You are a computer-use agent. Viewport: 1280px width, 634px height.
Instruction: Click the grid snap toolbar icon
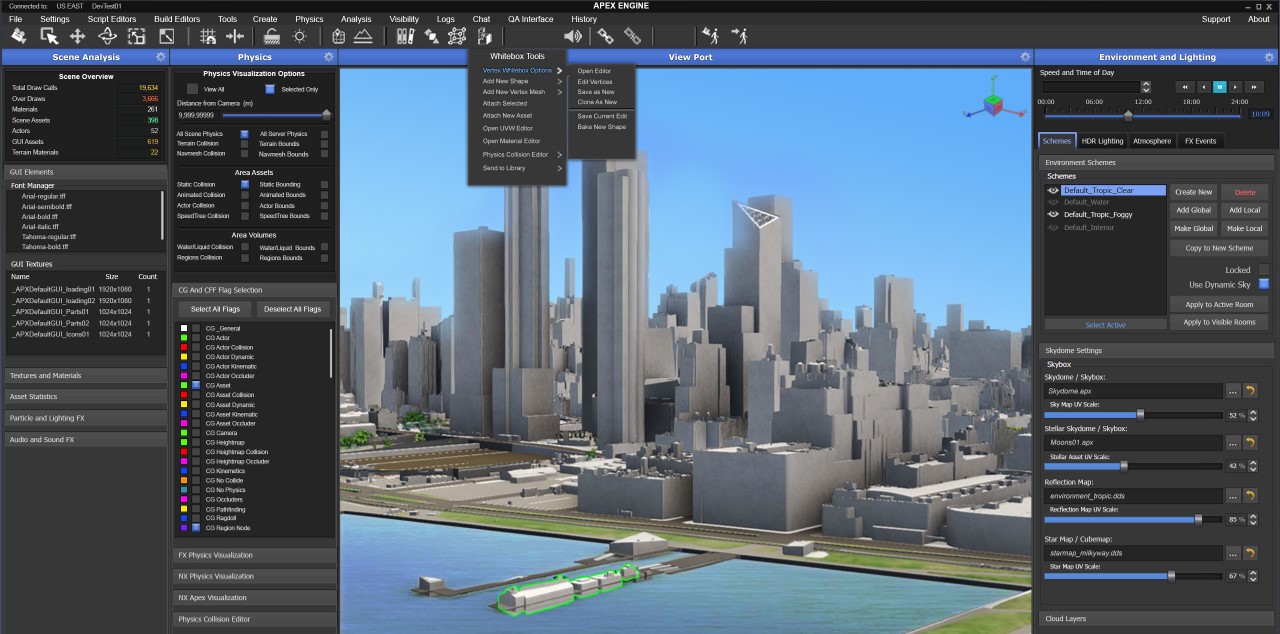coord(208,36)
